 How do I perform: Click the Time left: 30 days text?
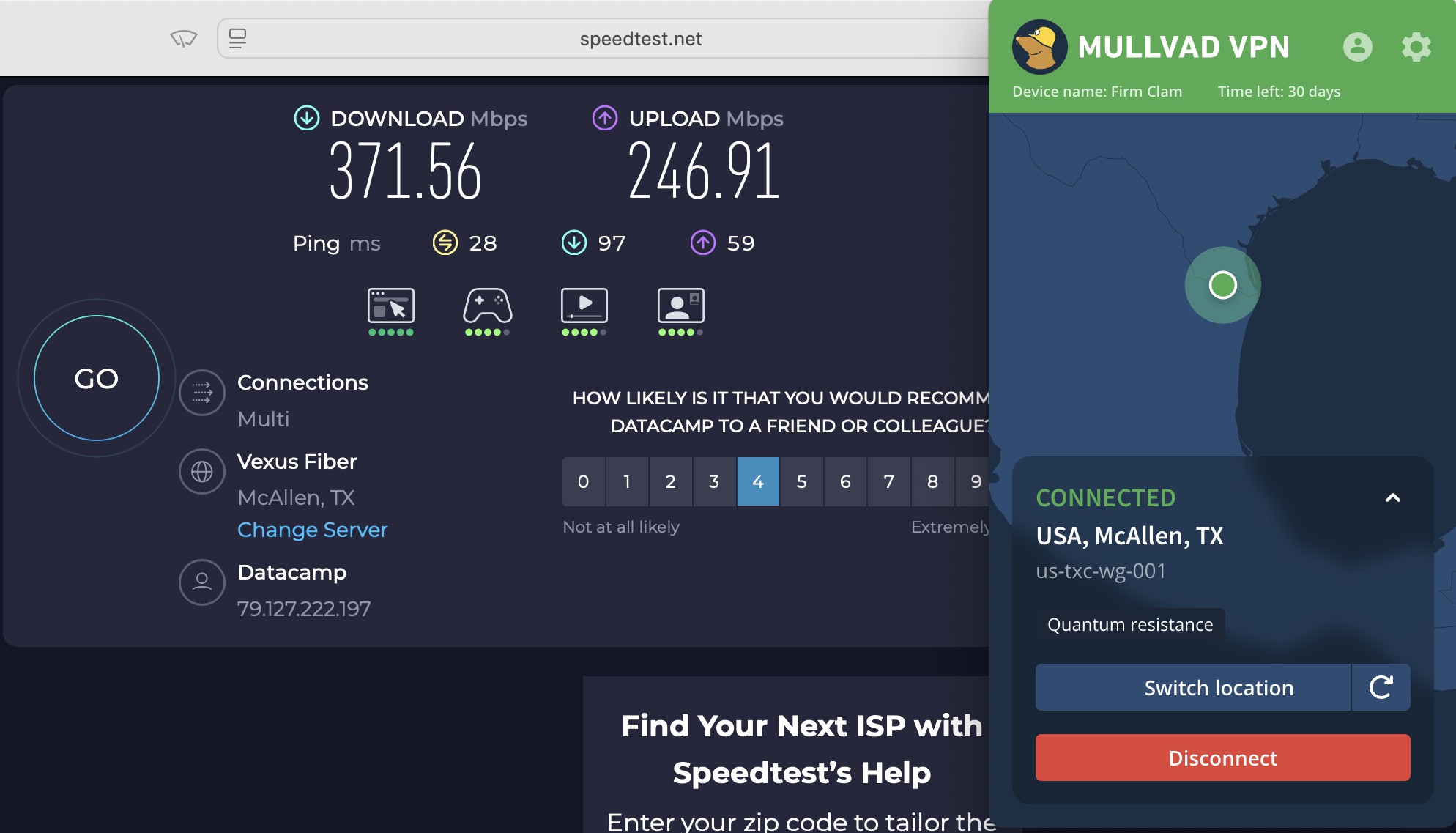point(1279,92)
